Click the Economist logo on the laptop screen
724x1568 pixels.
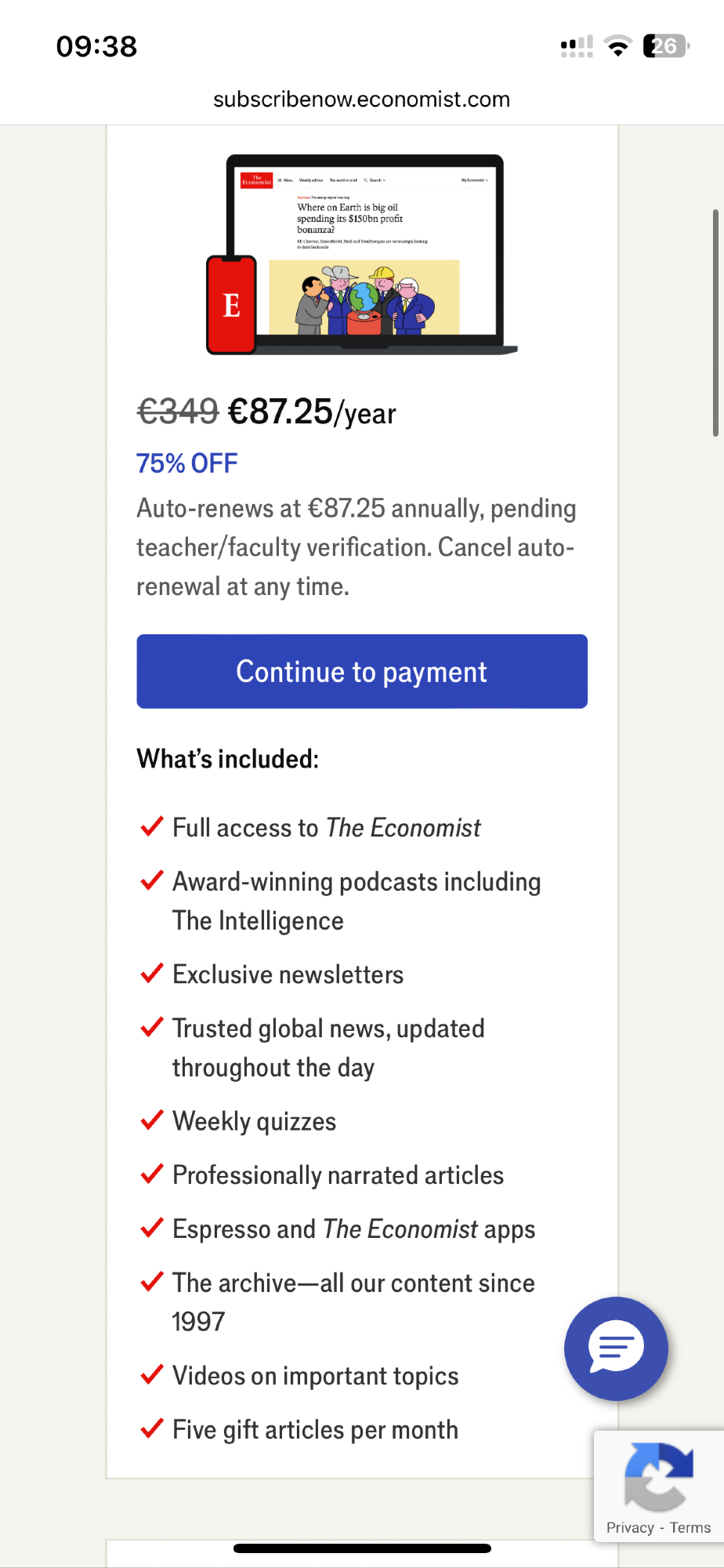(x=257, y=180)
